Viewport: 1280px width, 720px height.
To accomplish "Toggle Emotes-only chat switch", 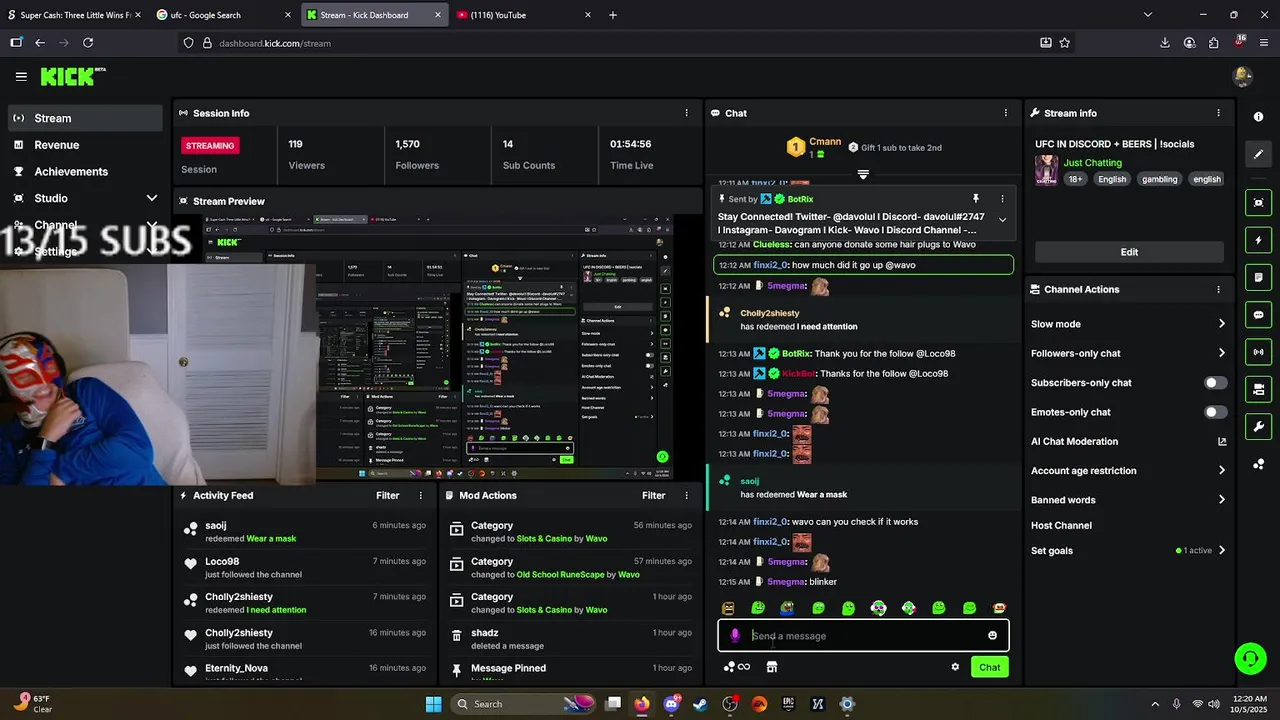I will 1216,412.
